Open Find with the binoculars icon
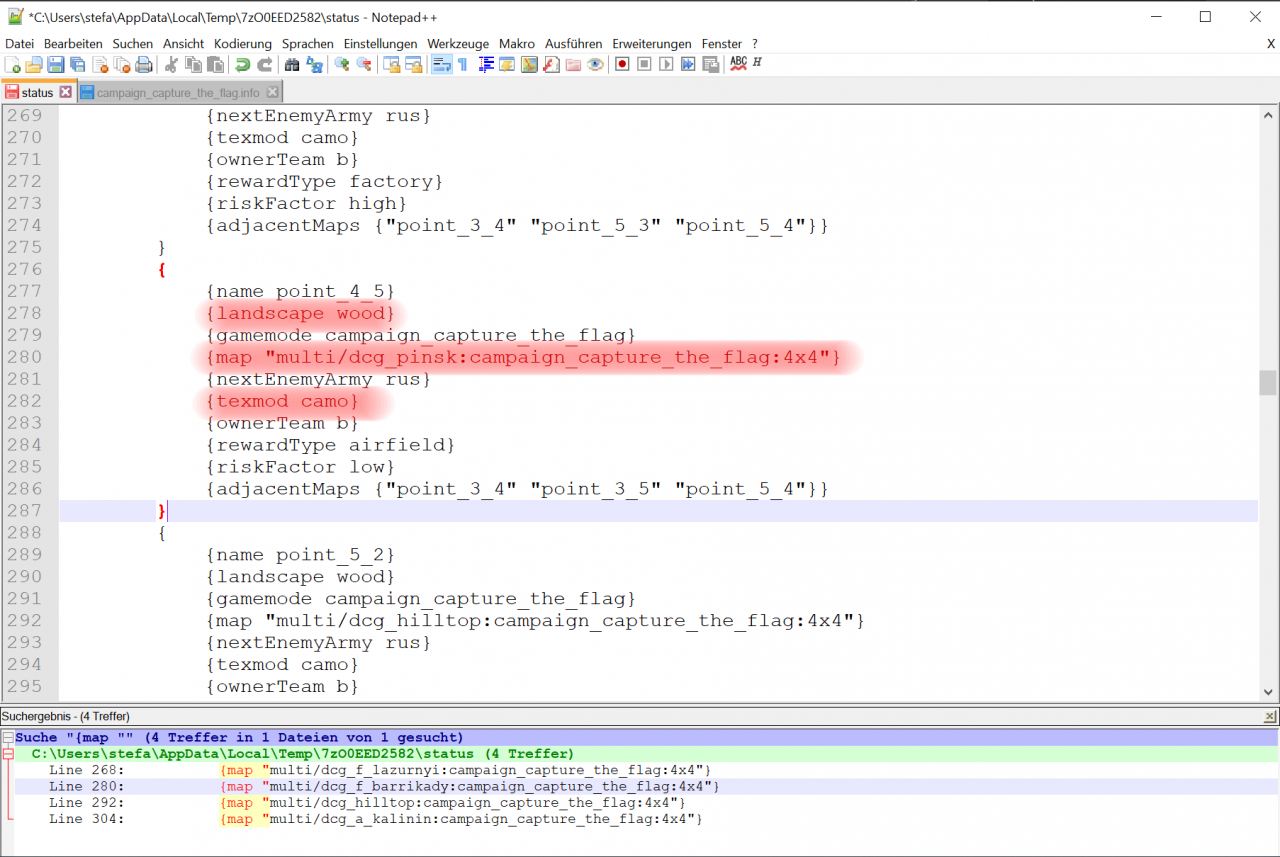 (x=292, y=65)
